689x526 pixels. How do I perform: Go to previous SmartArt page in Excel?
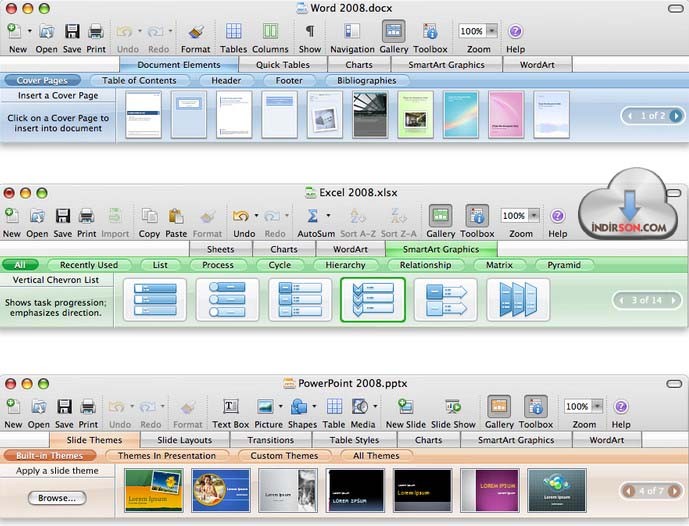[622, 301]
